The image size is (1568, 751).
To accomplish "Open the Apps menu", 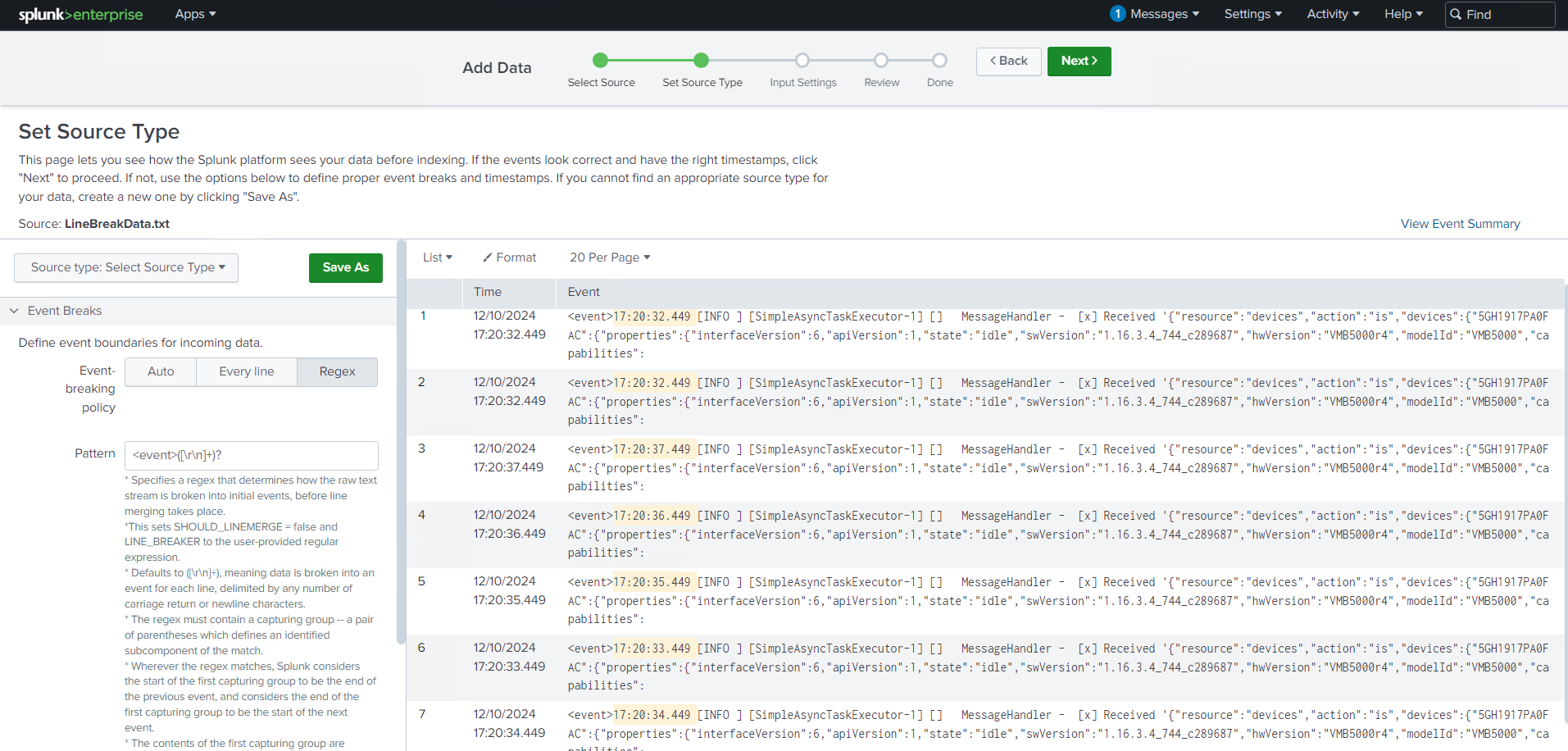I will (x=195, y=14).
